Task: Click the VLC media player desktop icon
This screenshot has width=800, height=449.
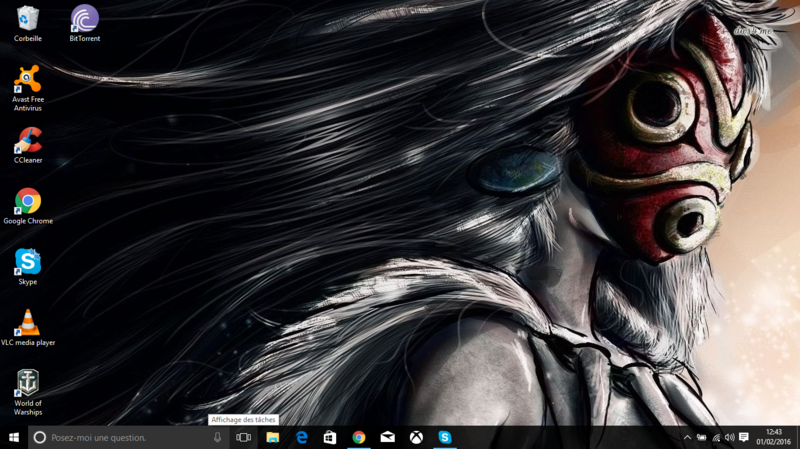Action: [28, 324]
